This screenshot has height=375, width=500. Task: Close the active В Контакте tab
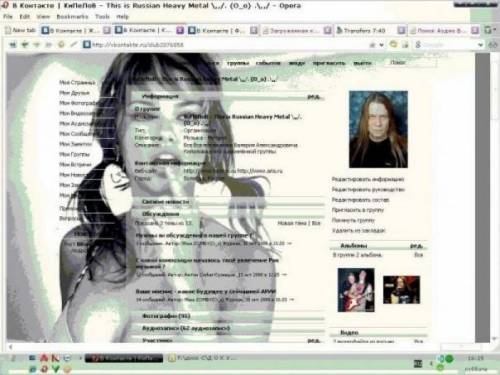point(180,30)
